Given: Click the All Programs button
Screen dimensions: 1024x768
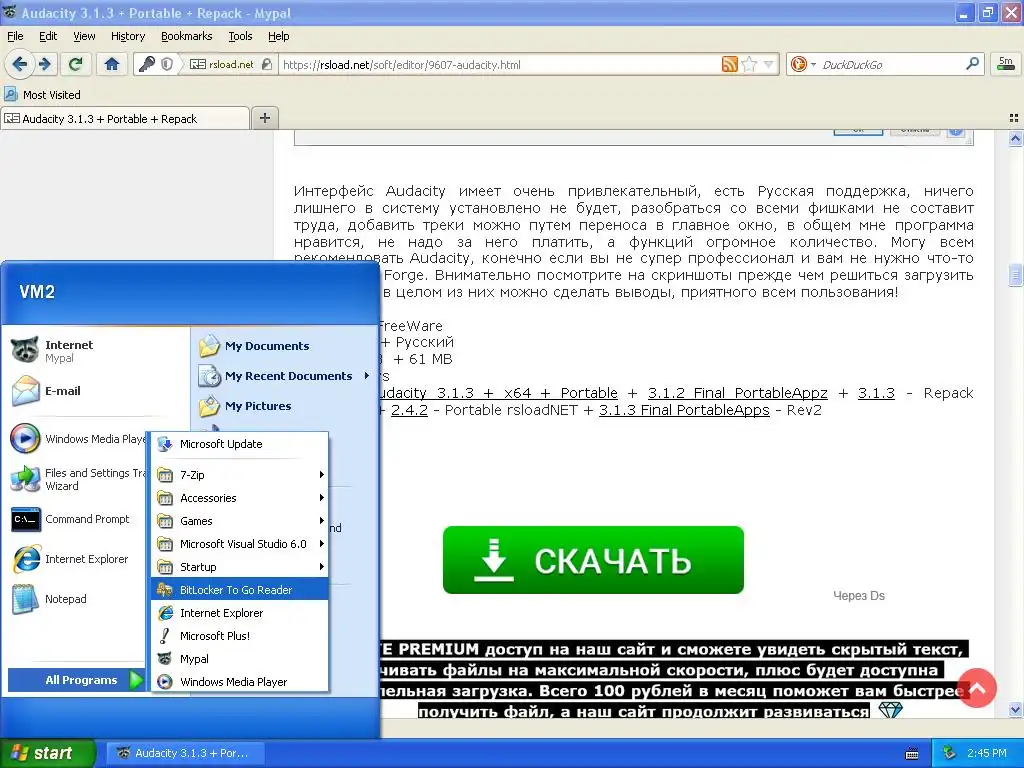Looking at the screenshot, I should pos(76,680).
